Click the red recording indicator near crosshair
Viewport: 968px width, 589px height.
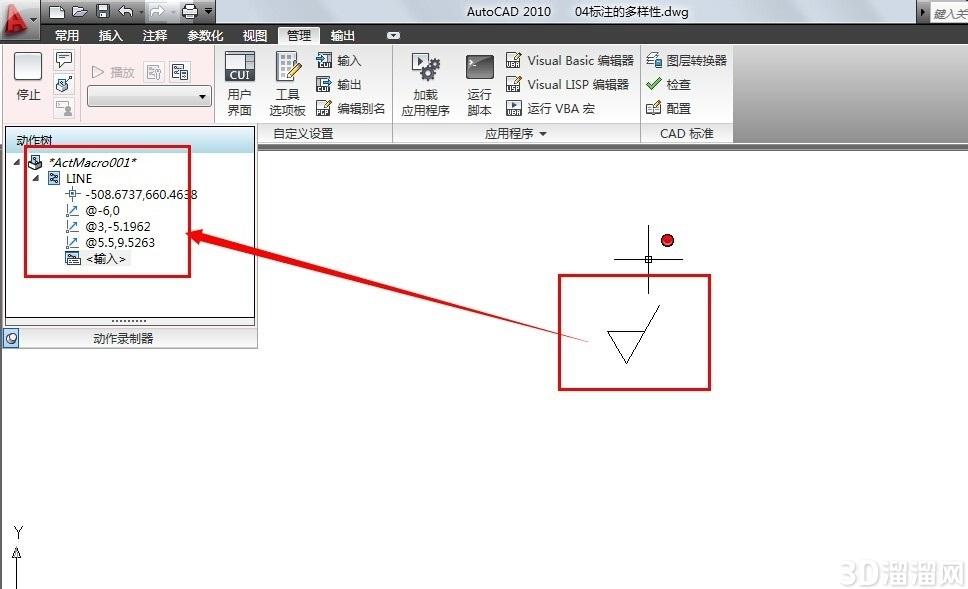coord(667,240)
